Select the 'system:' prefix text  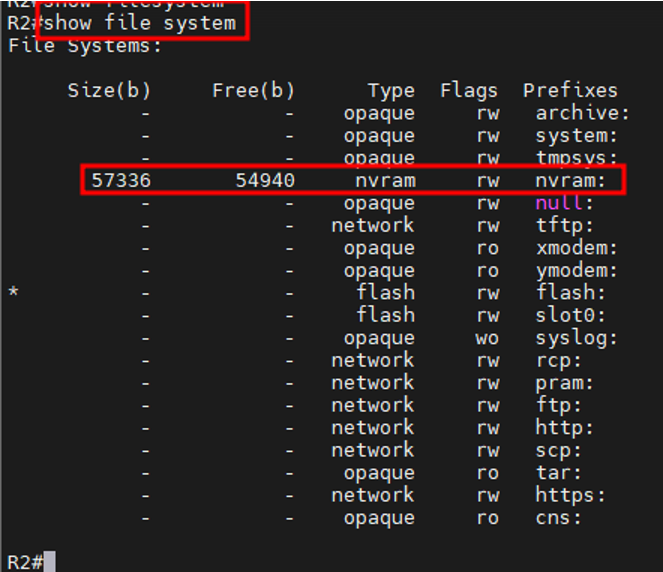577,136
